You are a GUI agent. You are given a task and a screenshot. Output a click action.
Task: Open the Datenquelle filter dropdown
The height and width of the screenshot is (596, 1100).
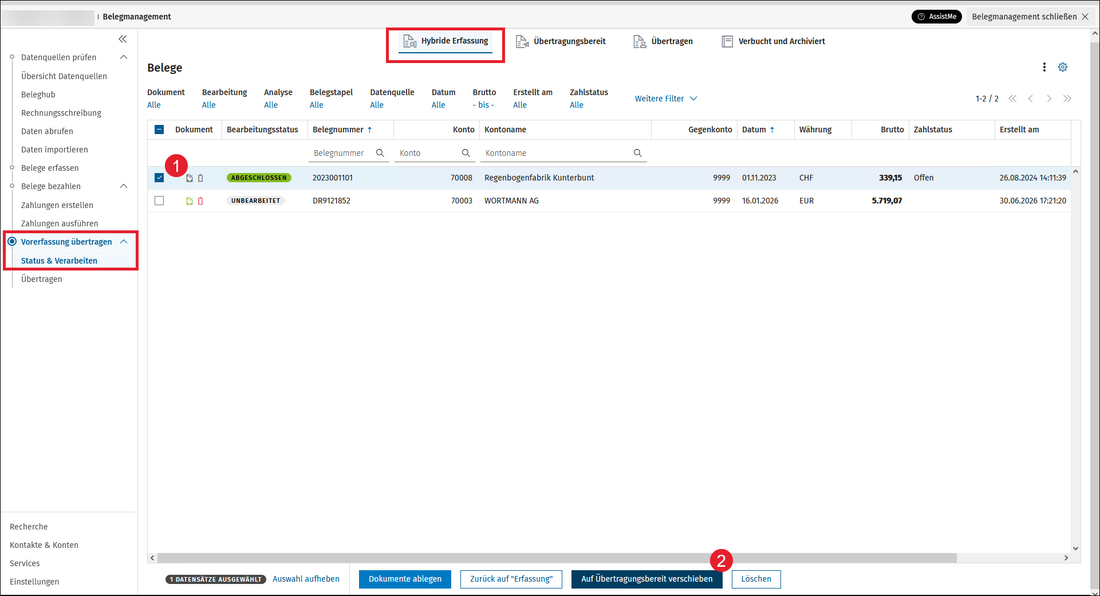[377, 105]
